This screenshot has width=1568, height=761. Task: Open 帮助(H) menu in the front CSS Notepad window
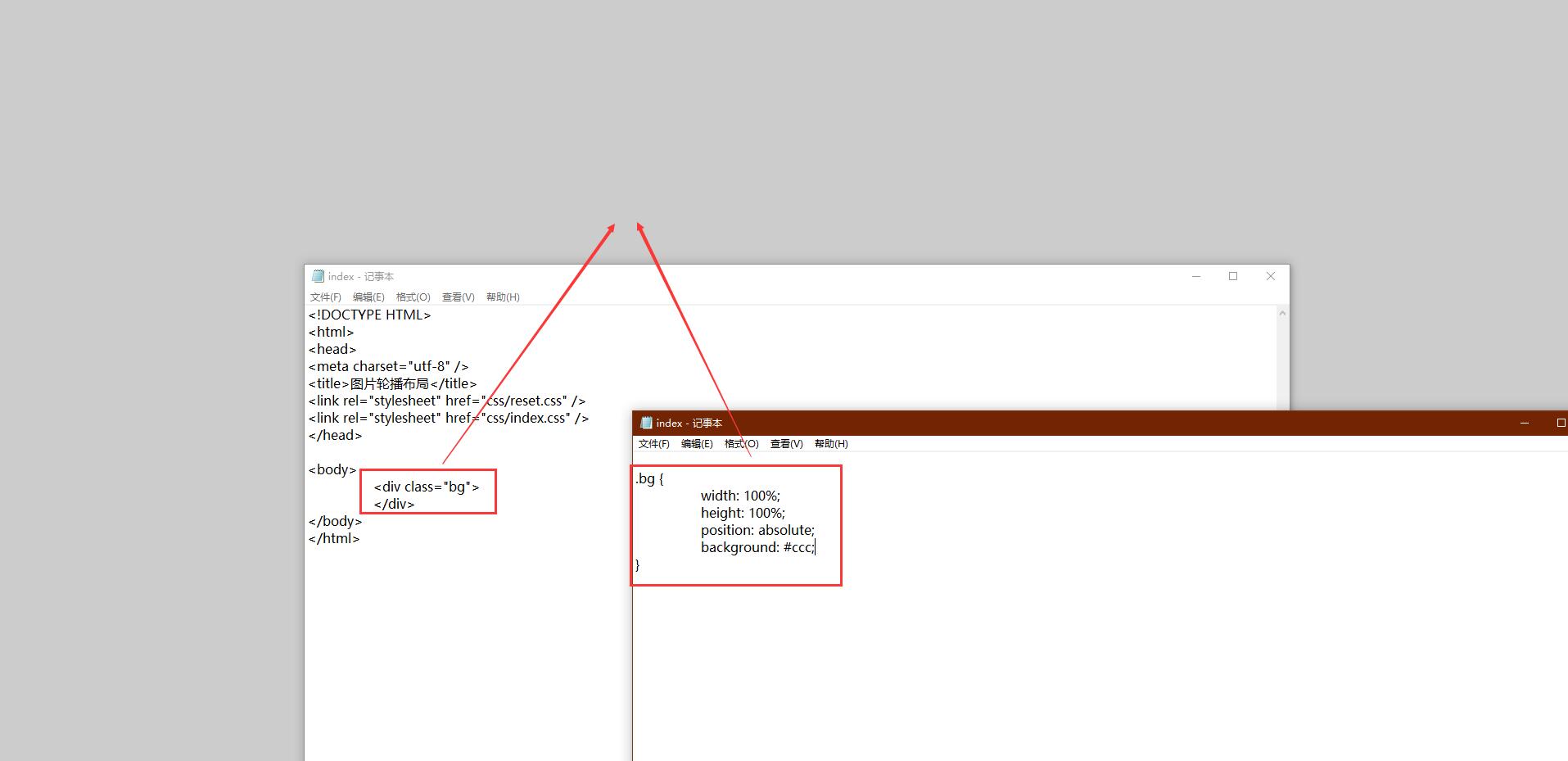[x=831, y=444]
